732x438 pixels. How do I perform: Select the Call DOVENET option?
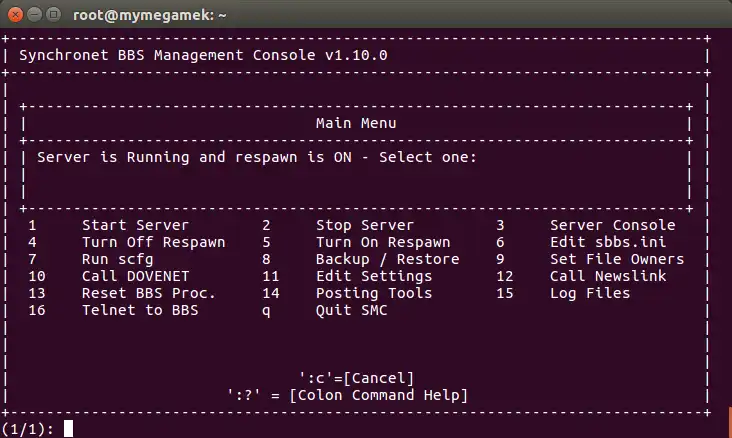pyautogui.click(x=135, y=276)
